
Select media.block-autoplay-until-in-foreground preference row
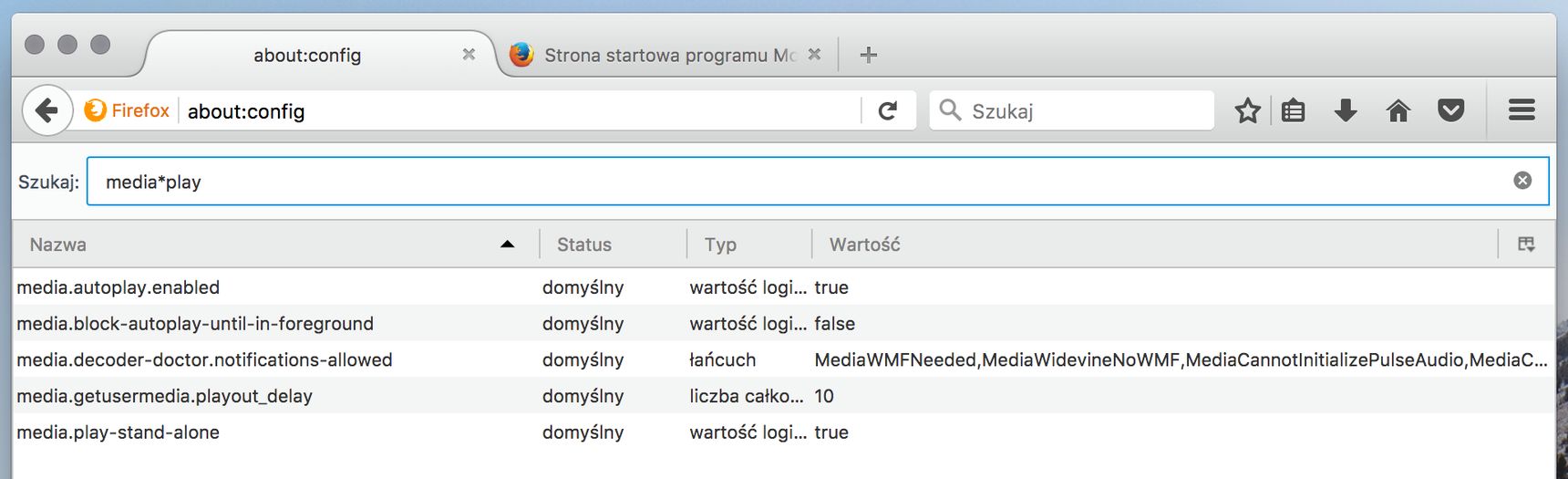(784, 323)
